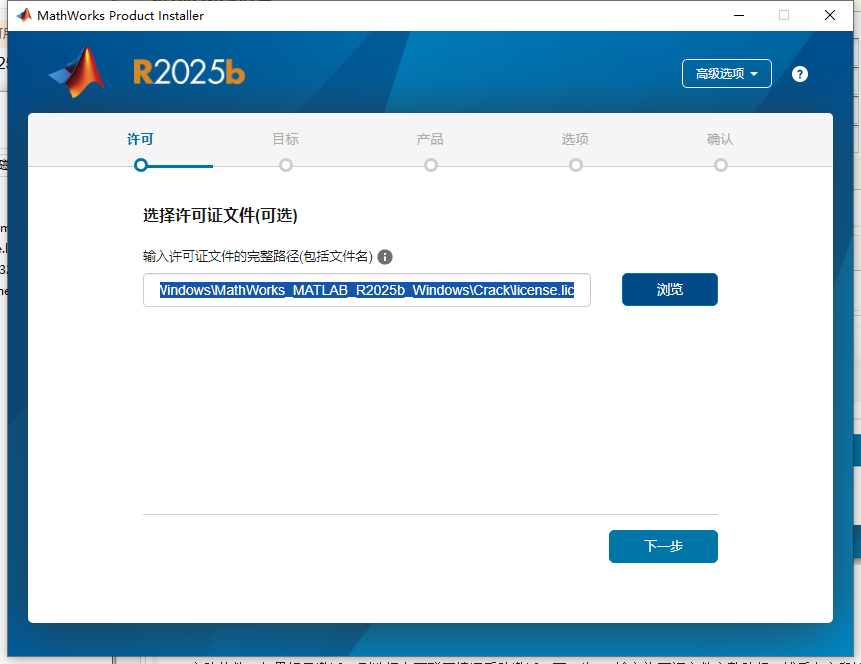Click the circle marker under 许可 step

[141, 165]
